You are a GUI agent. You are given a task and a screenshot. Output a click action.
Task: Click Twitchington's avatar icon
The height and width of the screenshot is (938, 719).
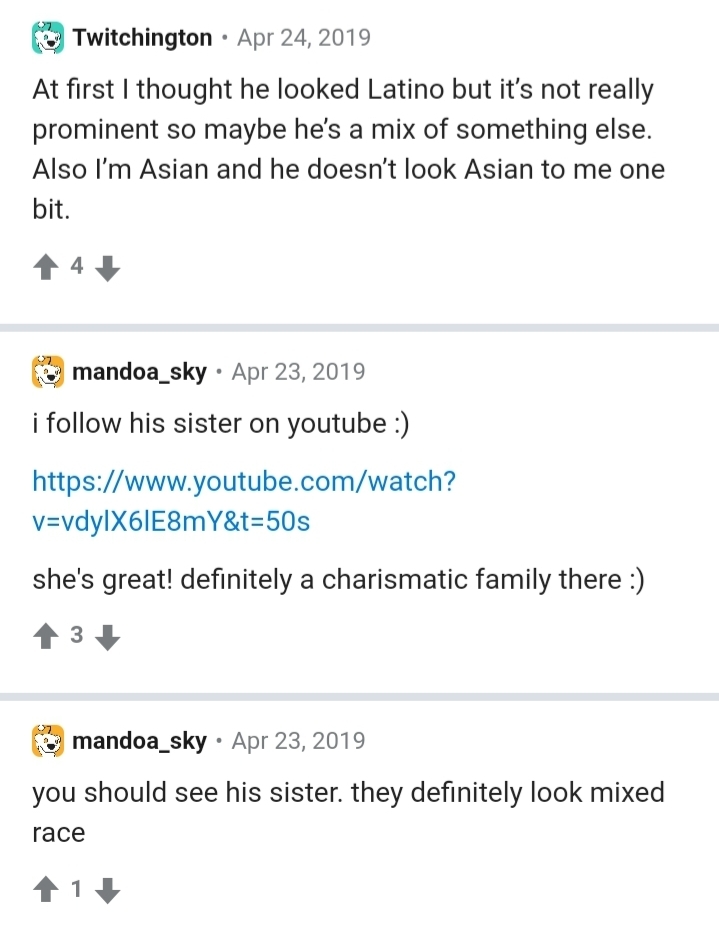pyautogui.click(x=48, y=39)
